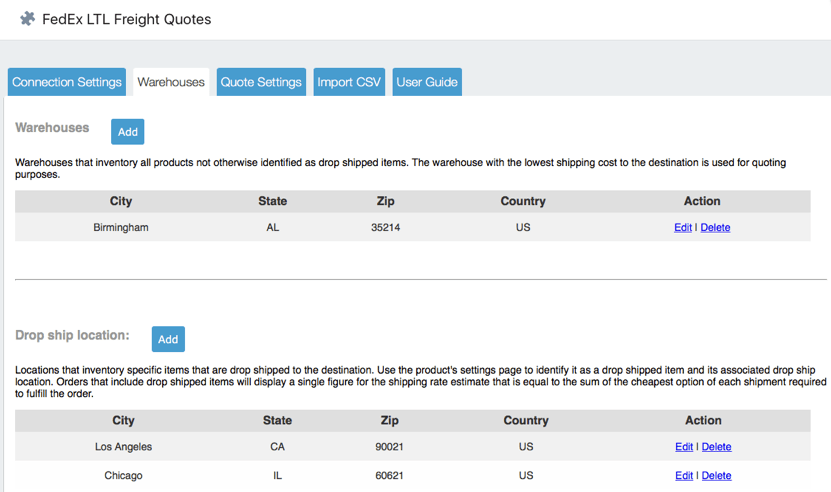
Task: Click the US country cell in Chicago row
Action: point(526,476)
